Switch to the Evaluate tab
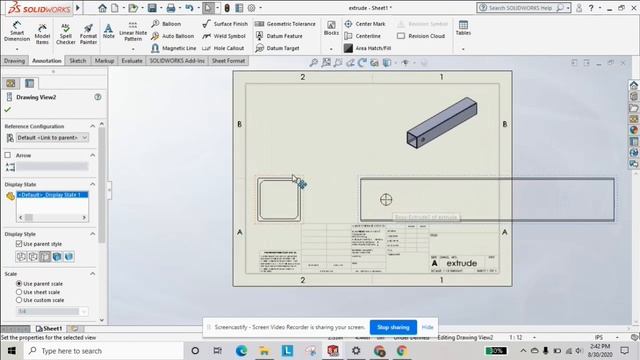This screenshot has width=640, height=360. point(132,61)
